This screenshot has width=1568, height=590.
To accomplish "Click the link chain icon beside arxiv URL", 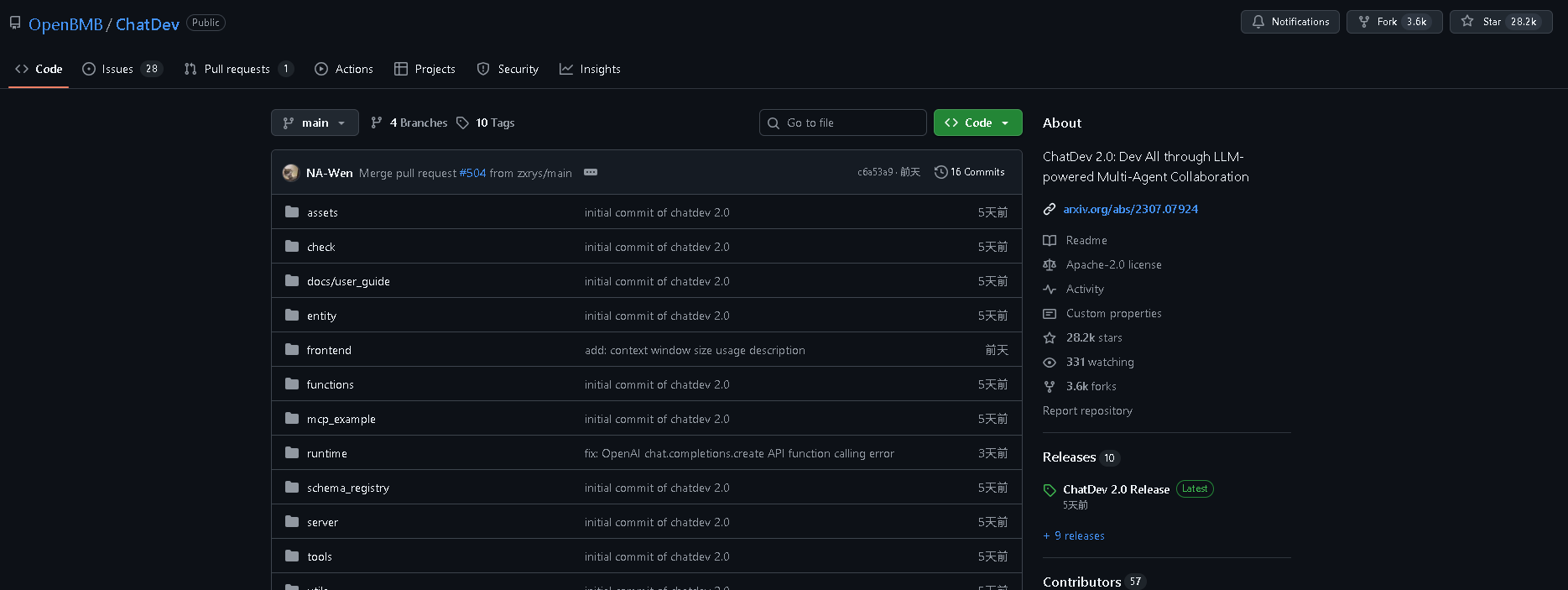I will tap(1050, 209).
